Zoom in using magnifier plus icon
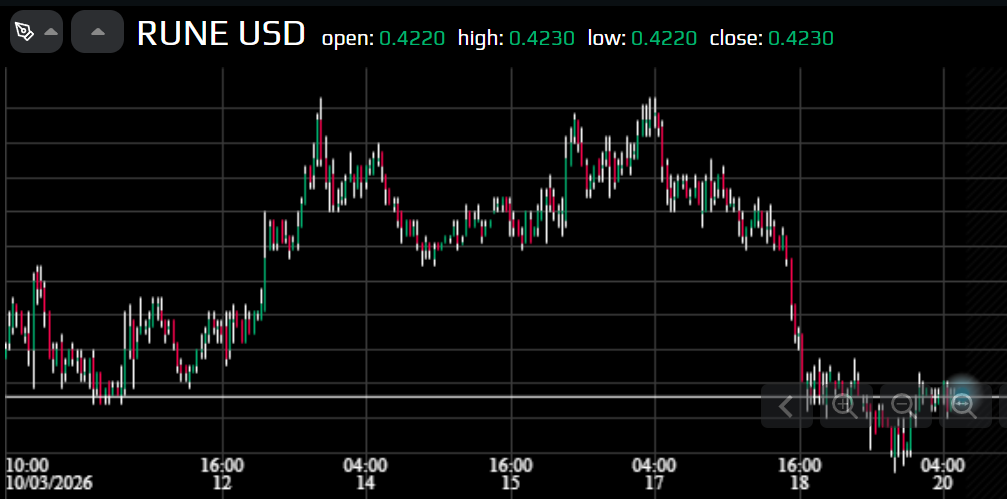The image size is (1007, 499). tap(845, 405)
